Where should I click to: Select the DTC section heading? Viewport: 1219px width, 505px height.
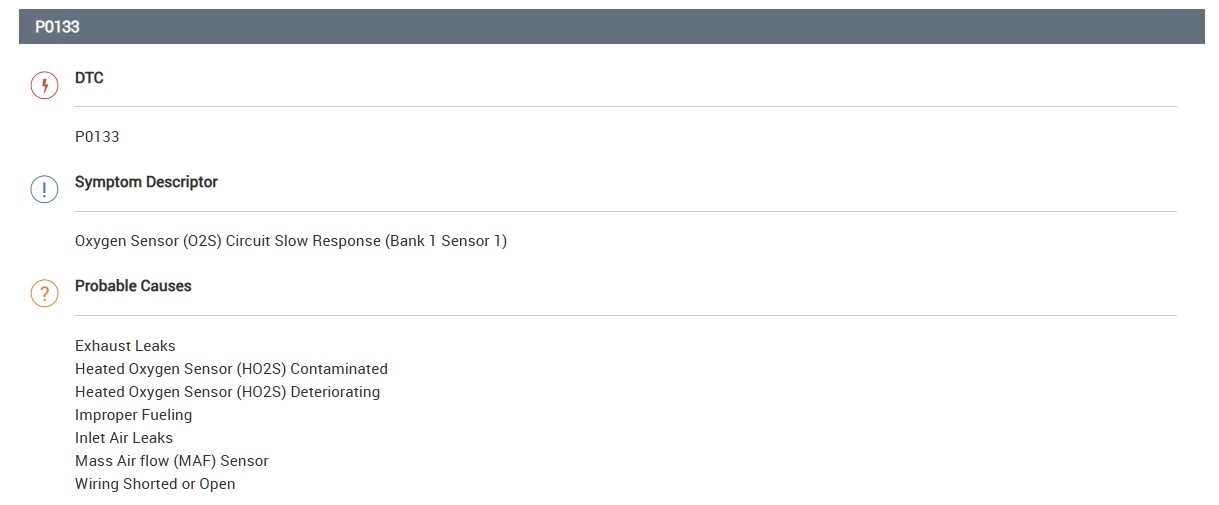point(89,78)
